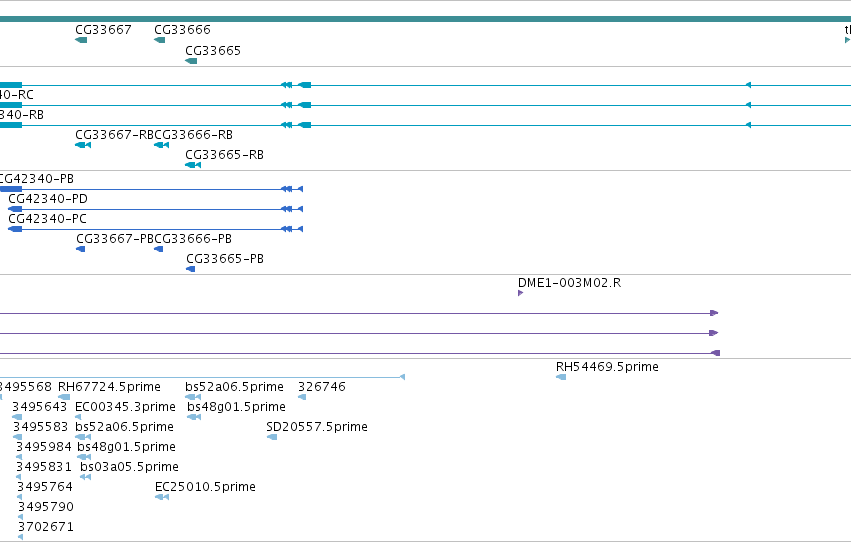Select the 3495764 label
This screenshot has width=851, height=542.
pyautogui.click(x=45, y=487)
